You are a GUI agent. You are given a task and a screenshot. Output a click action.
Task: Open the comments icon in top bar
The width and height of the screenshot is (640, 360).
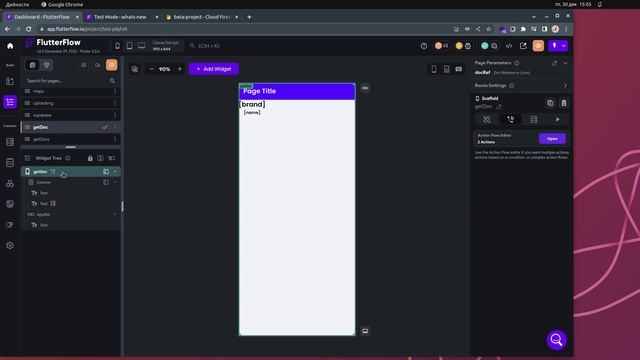[x=494, y=46]
